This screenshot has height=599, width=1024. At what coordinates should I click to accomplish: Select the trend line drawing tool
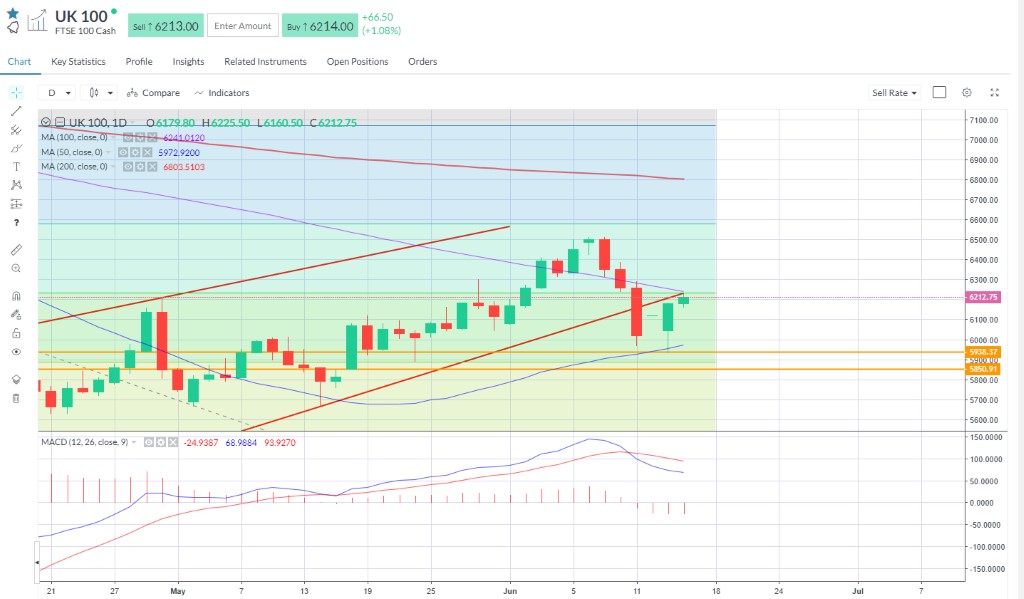coord(16,111)
